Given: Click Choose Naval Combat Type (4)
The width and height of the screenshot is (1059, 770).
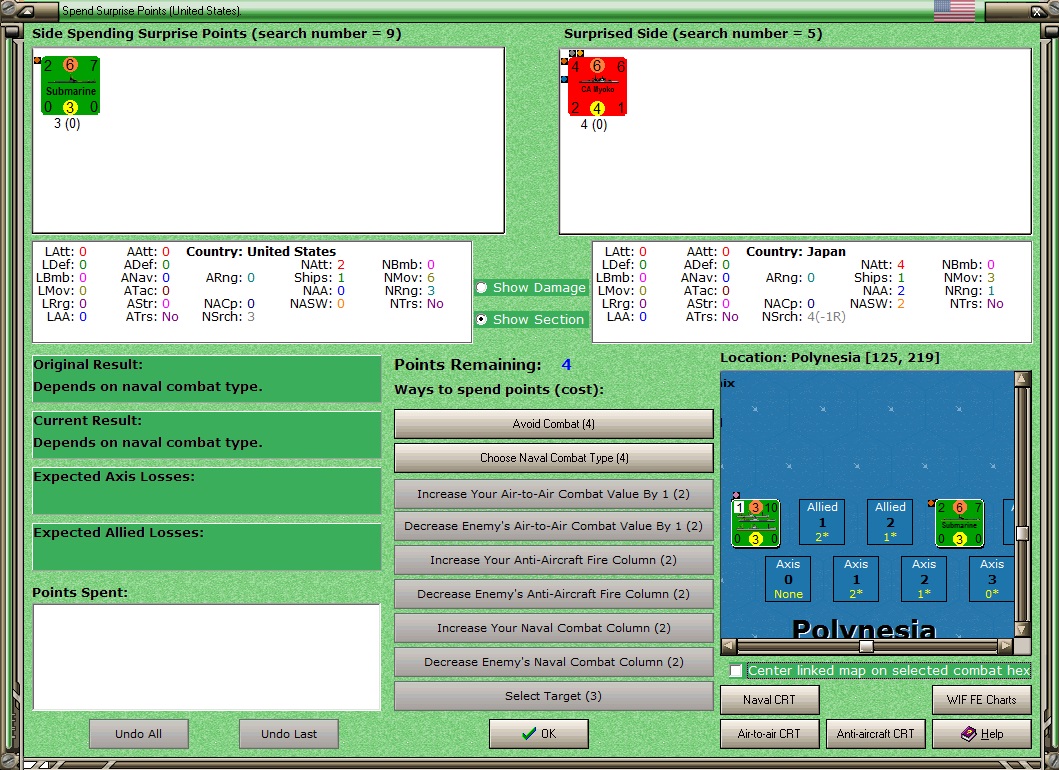Looking at the screenshot, I should coord(554,457).
